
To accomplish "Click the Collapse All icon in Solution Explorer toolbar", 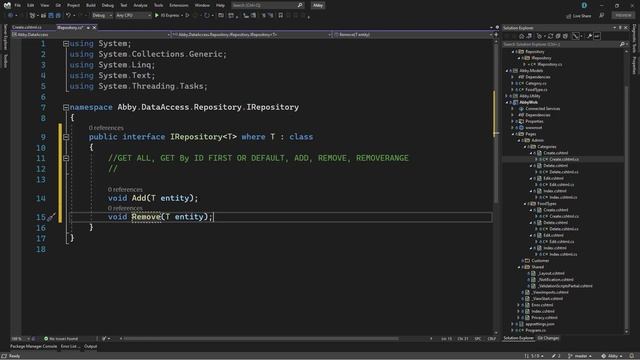I will (x=558, y=36).
